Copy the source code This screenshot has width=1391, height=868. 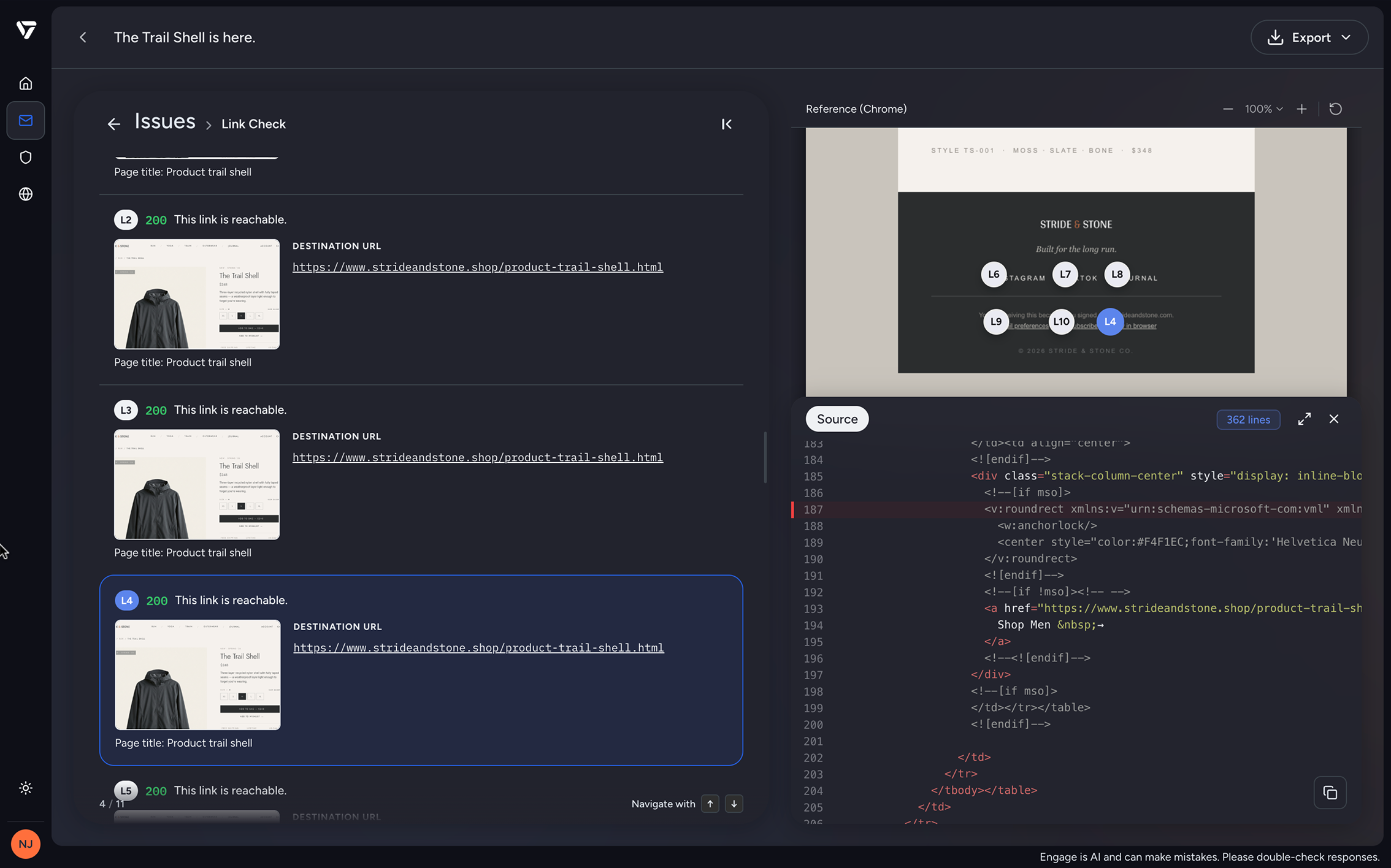click(x=1330, y=793)
